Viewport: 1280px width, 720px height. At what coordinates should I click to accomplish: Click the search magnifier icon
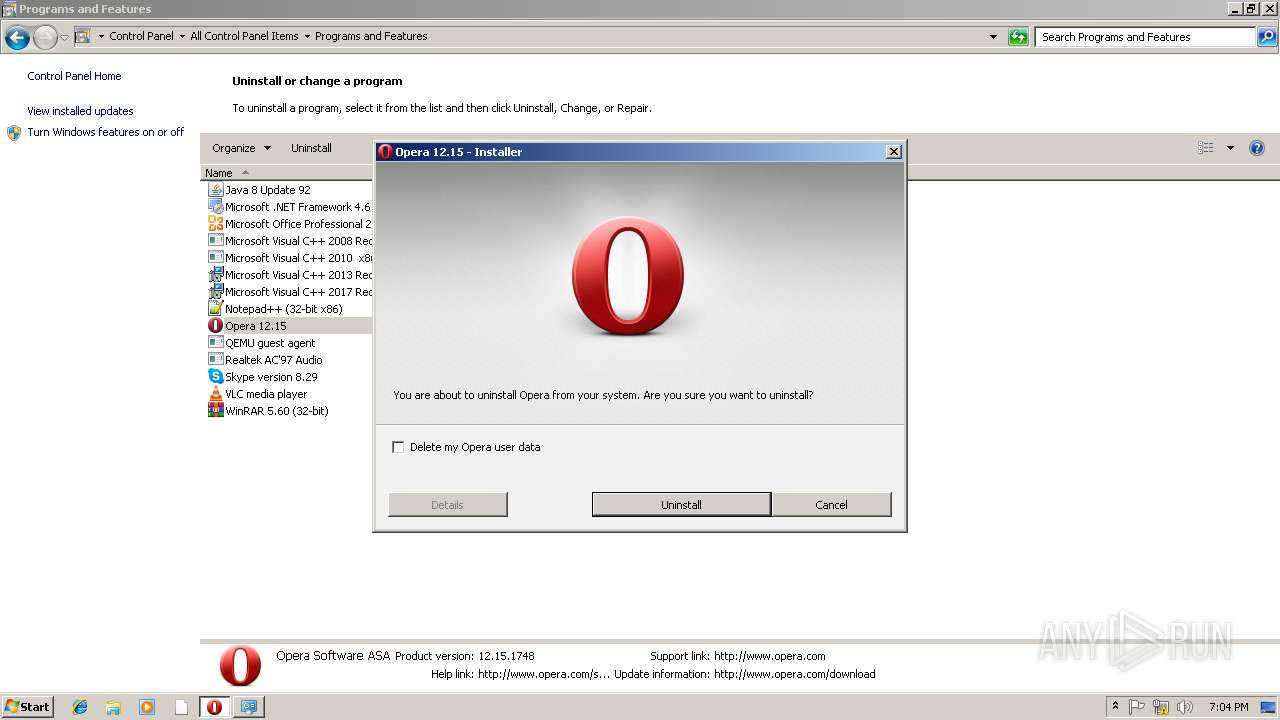[1267, 37]
